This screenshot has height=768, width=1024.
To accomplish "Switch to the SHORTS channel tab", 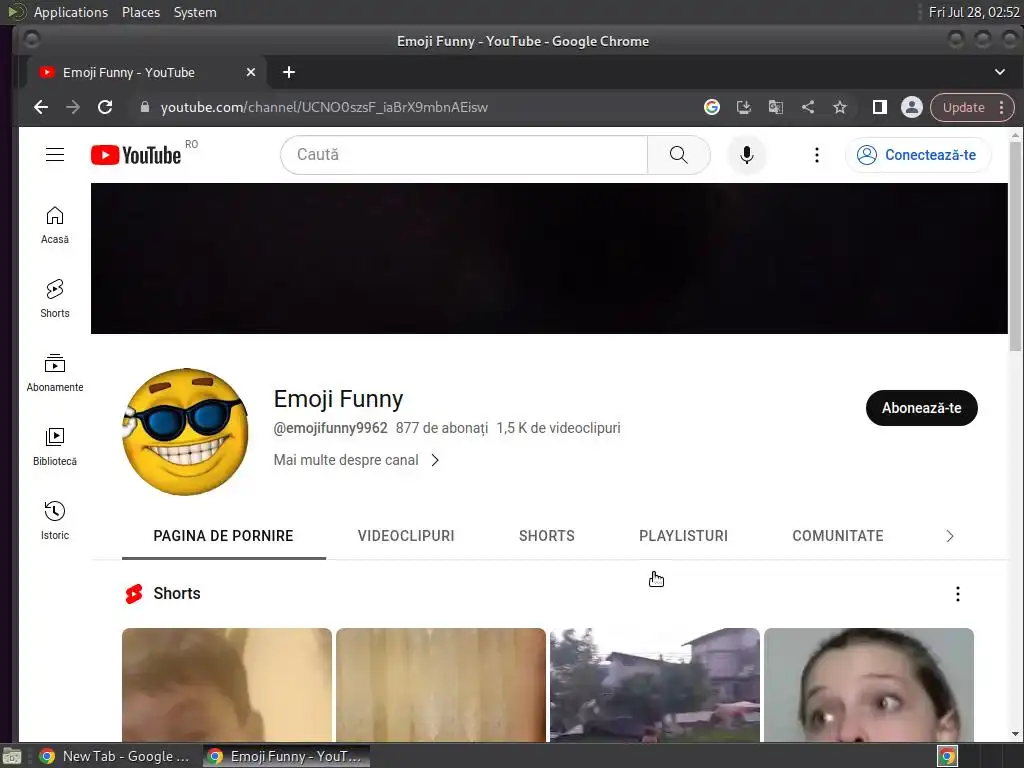I will click(x=547, y=536).
